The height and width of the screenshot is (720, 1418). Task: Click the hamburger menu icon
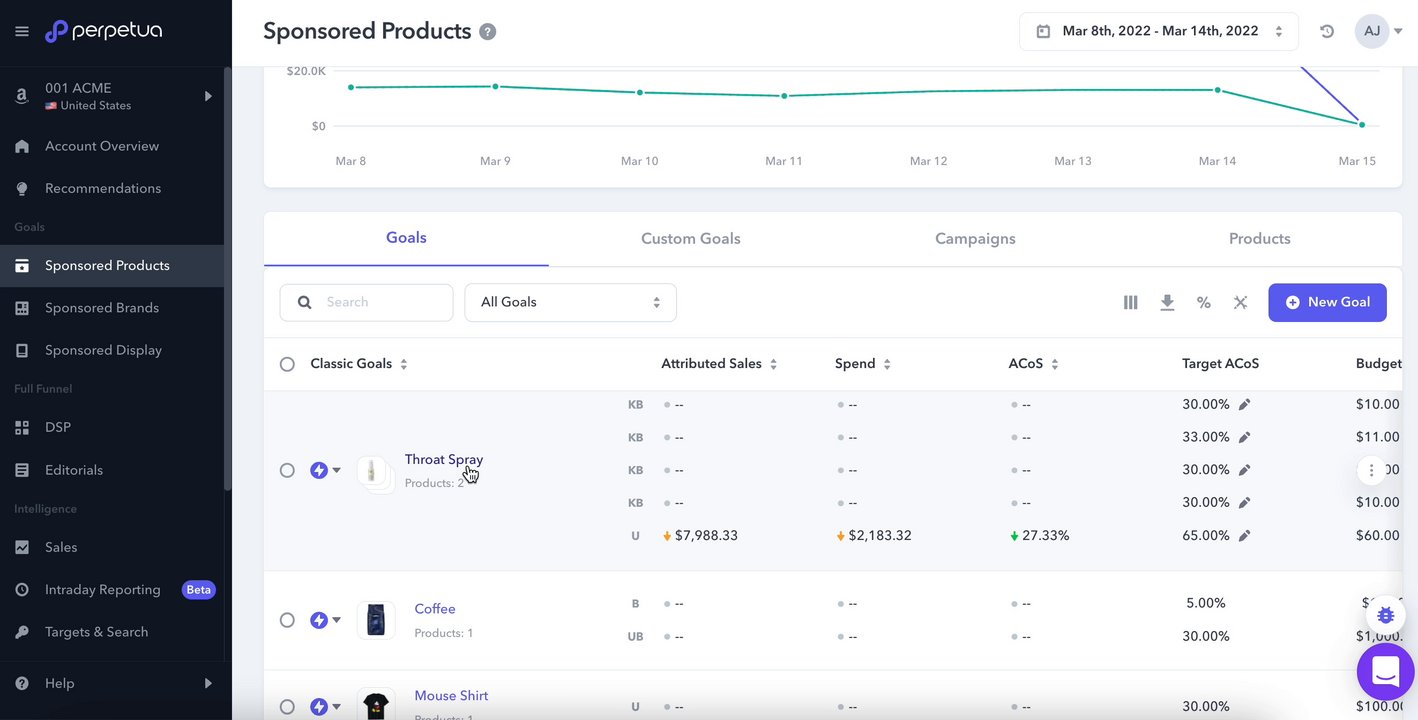tap(22, 32)
